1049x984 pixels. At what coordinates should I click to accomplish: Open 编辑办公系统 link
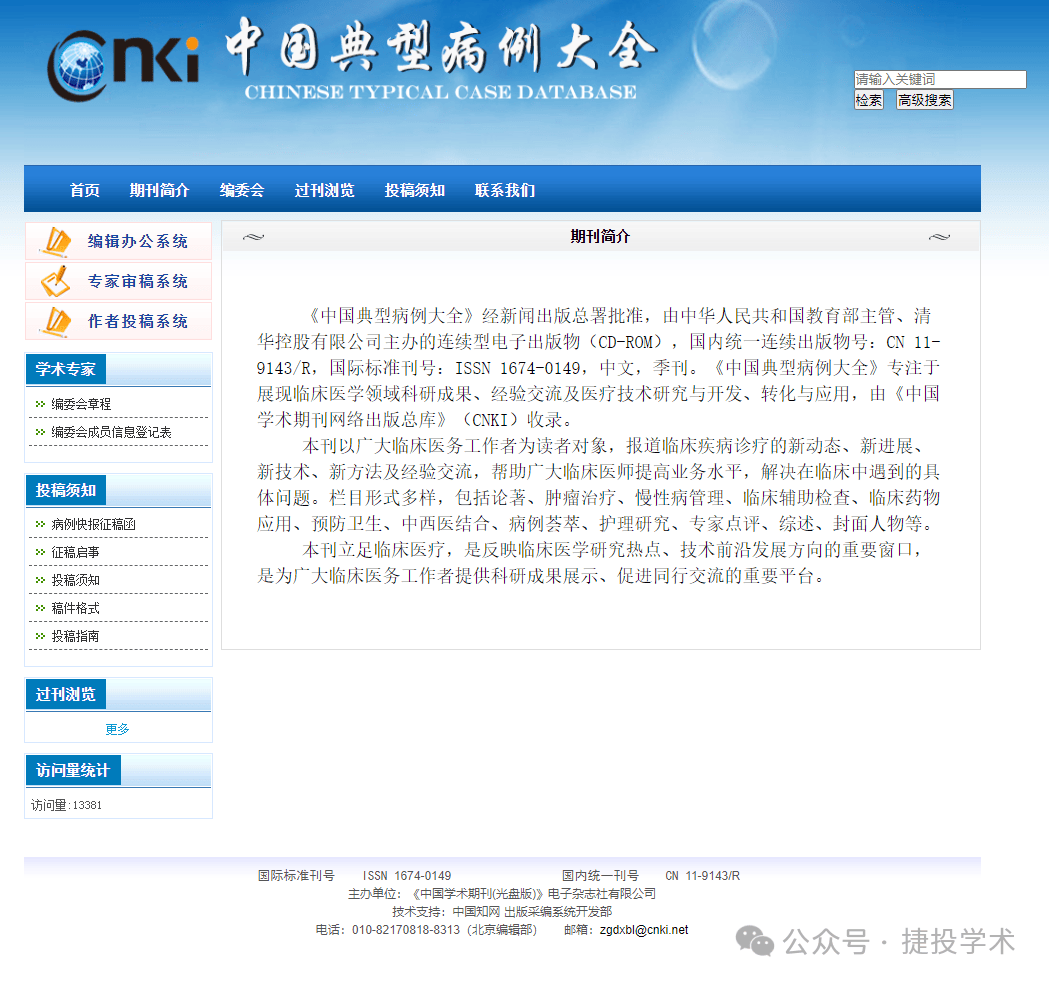(137, 241)
